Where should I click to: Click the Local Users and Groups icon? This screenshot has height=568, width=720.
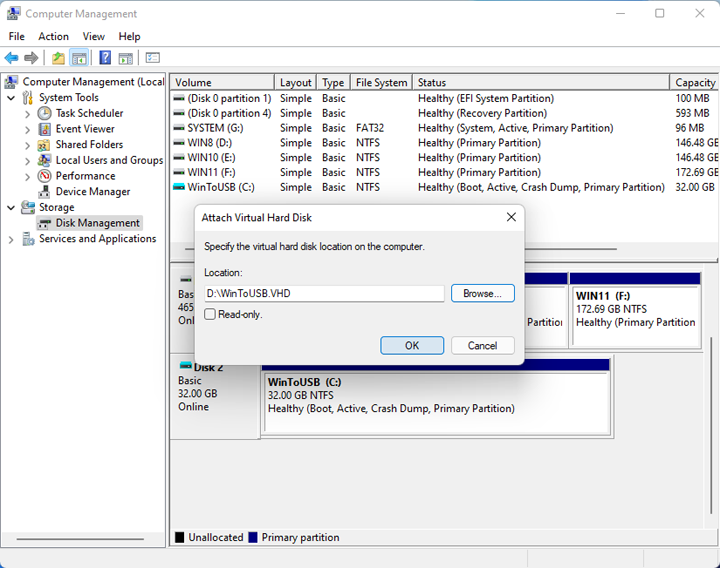pyautogui.click(x=45, y=160)
